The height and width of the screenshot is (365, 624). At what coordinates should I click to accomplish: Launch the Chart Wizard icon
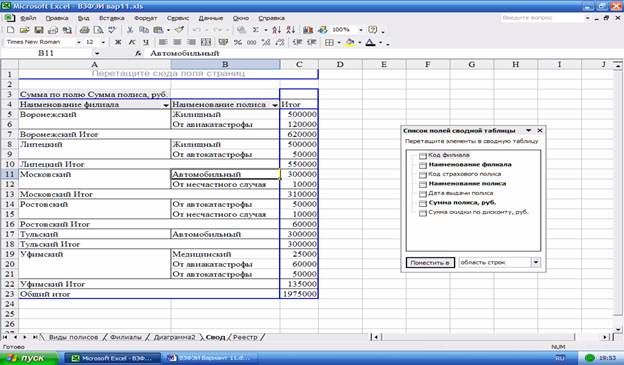point(308,30)
